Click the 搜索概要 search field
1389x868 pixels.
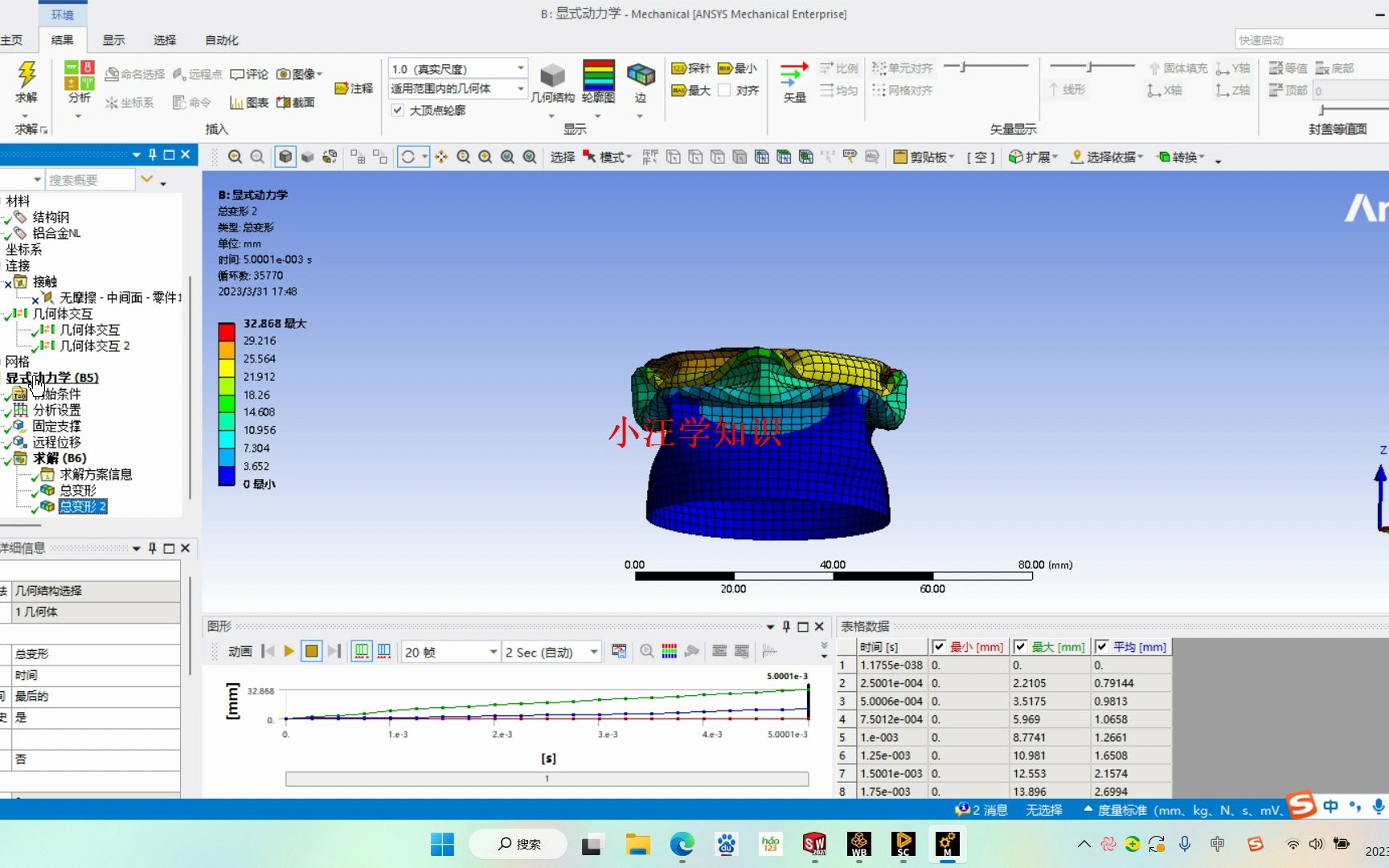[90, 180]
